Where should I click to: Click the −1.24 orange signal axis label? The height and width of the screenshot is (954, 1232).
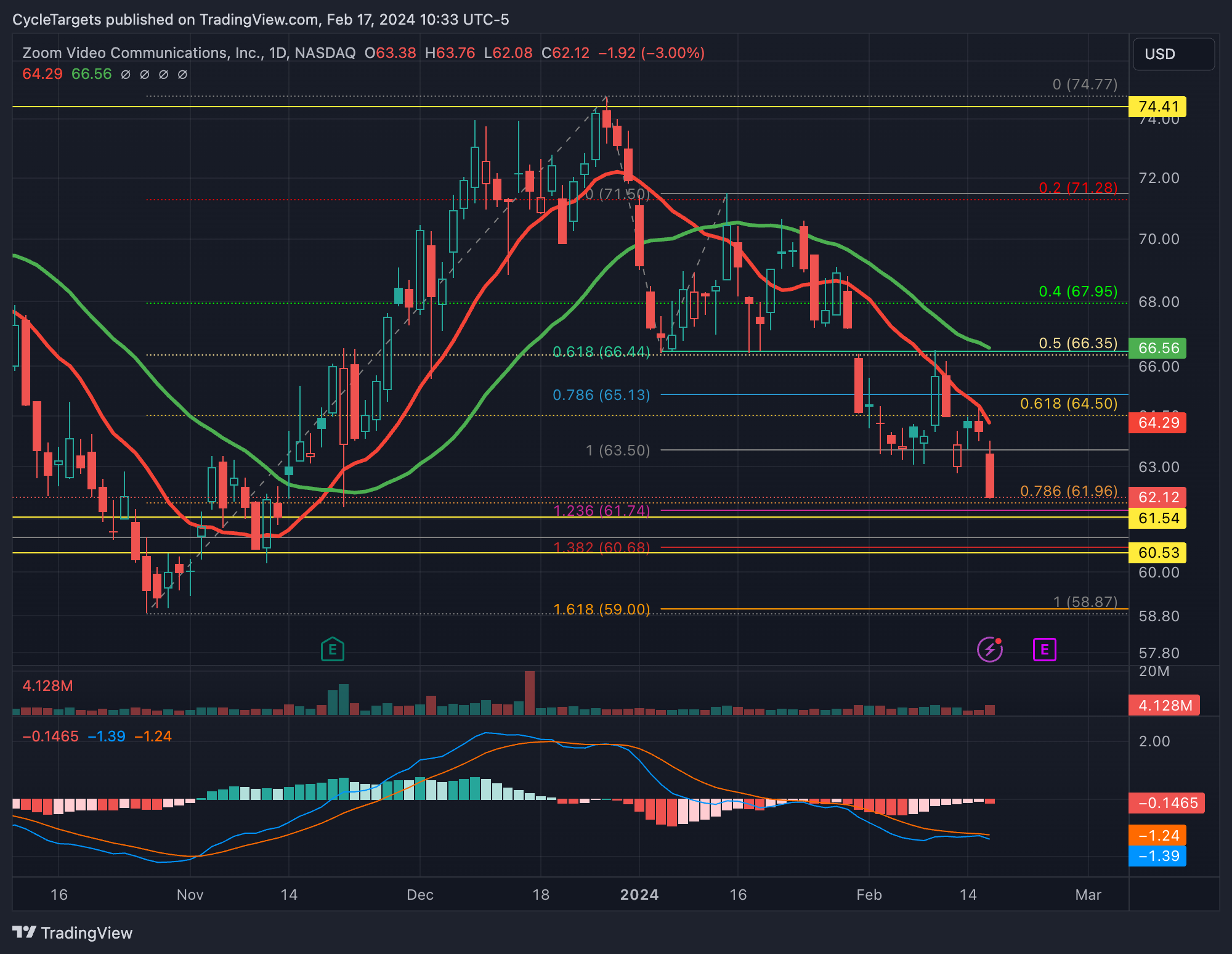[1157, 836]
